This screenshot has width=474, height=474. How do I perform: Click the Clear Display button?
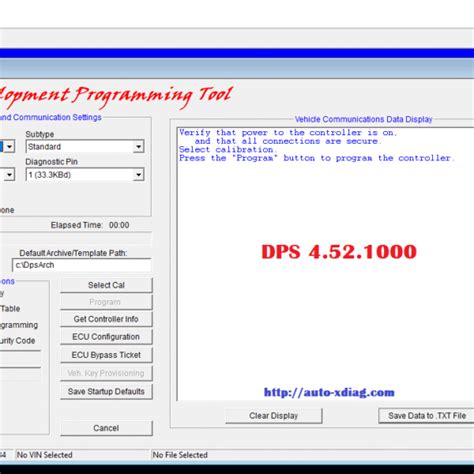click(x=274, y=416)
